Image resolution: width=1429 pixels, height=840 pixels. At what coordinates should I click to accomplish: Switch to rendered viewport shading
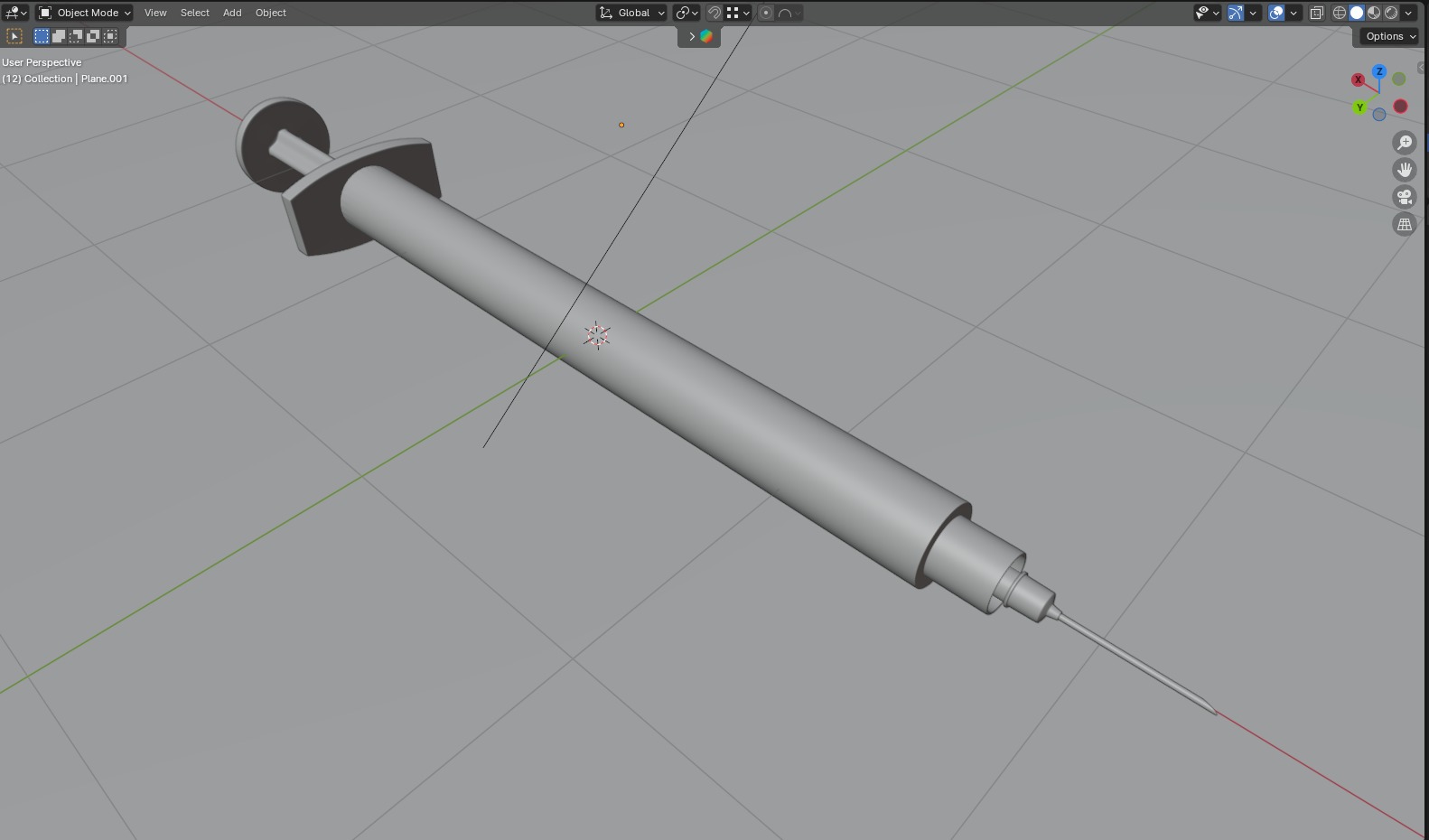[1391, 13]
